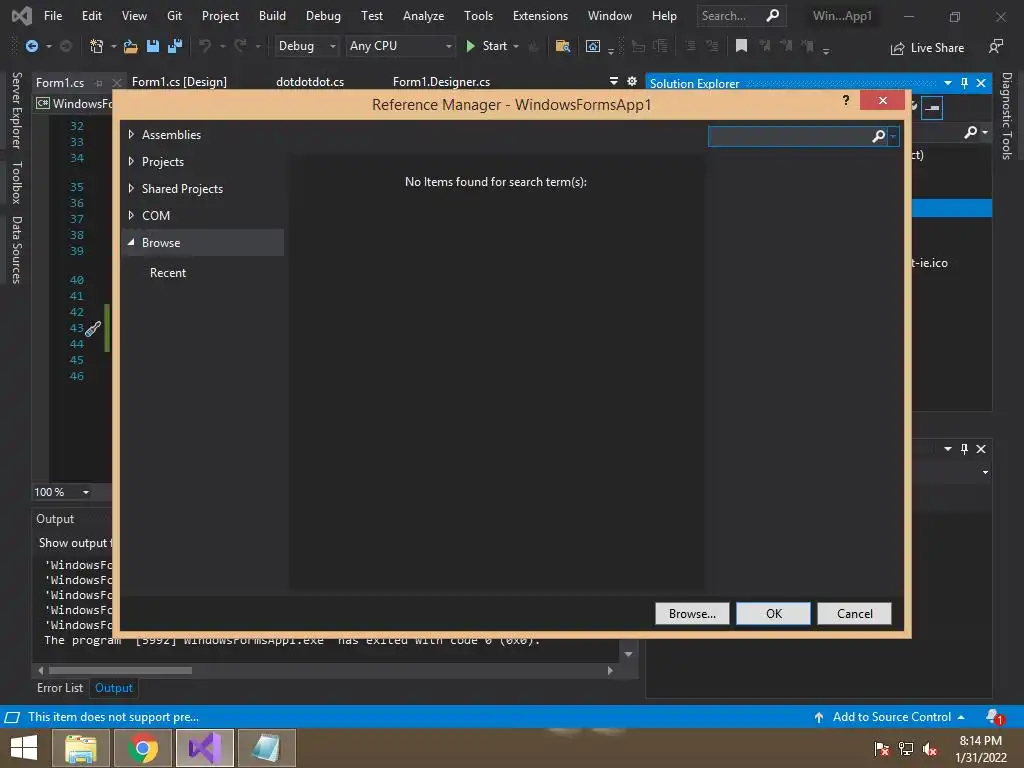The height and width of the screenshot is (768, 1024).
Task: Click Cancel in Reference Manager
Action: (x=854, y=613)
